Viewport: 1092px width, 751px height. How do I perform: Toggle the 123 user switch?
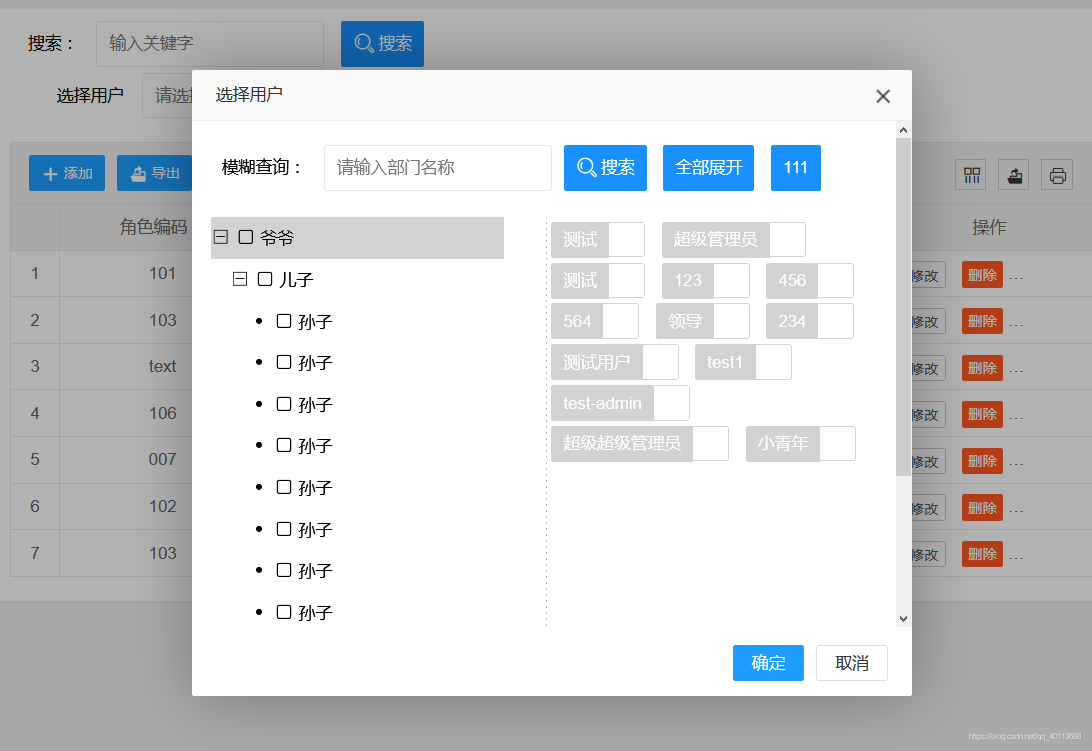(705, 281)
